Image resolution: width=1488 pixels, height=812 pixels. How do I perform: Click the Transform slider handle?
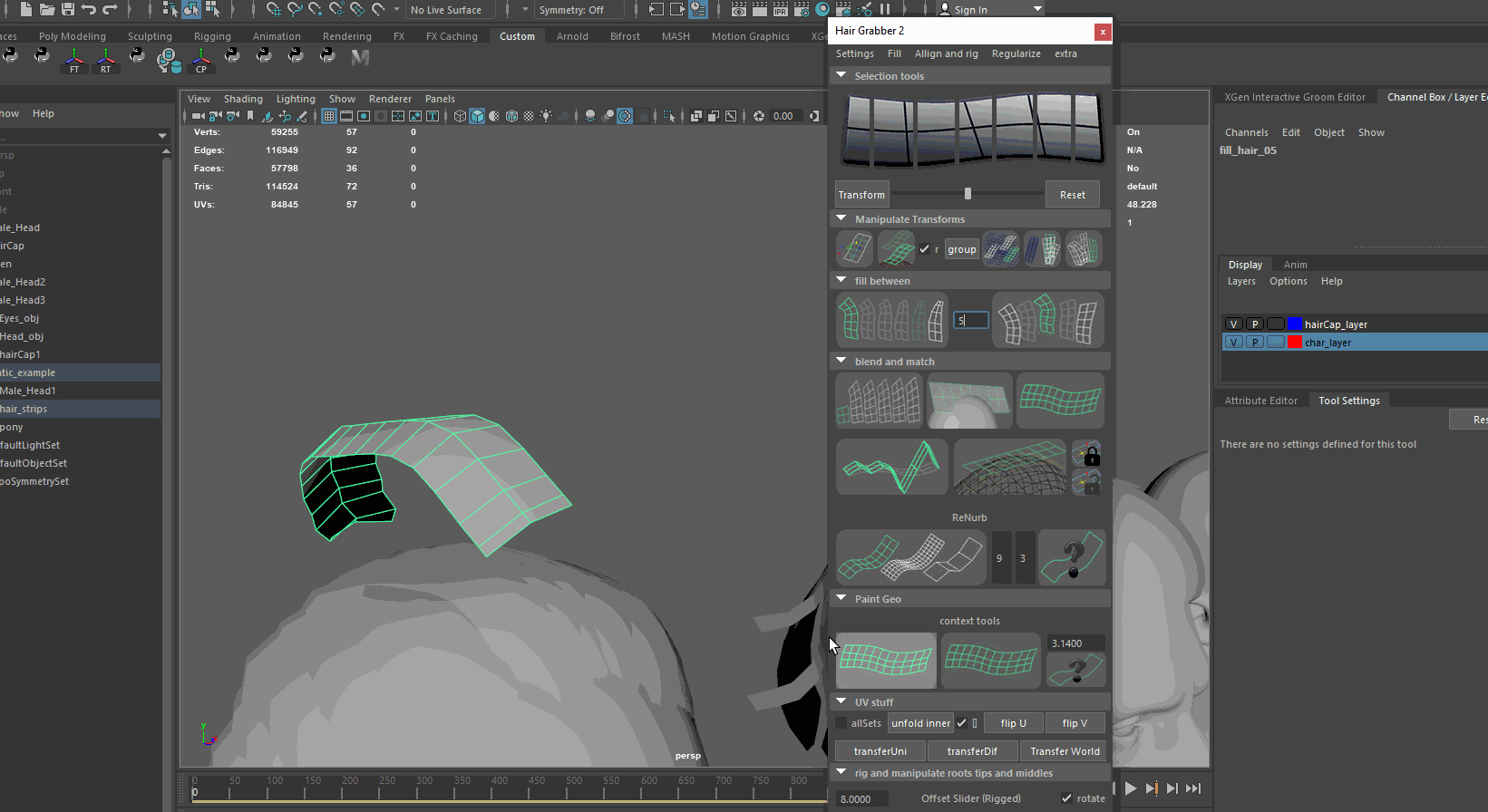point(968,194)
